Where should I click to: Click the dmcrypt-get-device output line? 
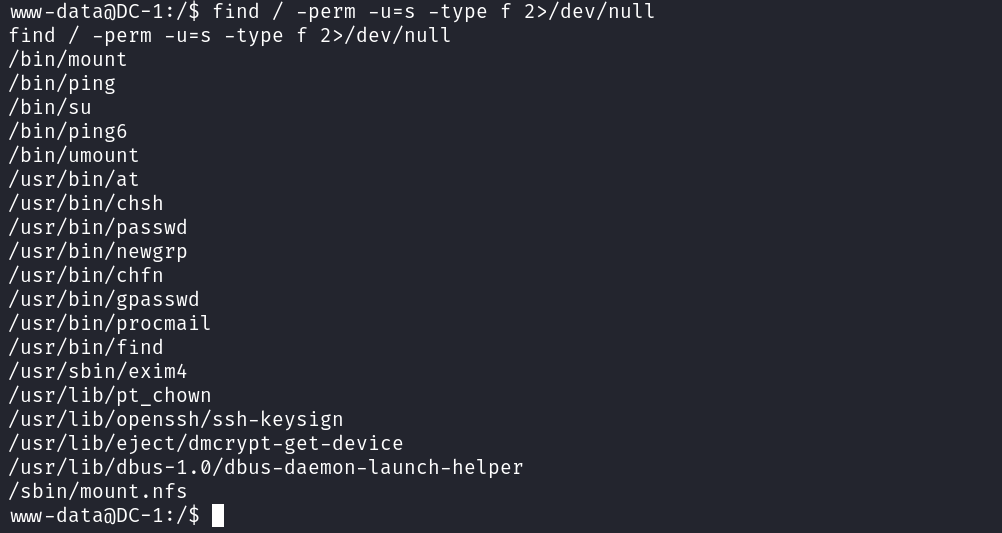[206, 443]
